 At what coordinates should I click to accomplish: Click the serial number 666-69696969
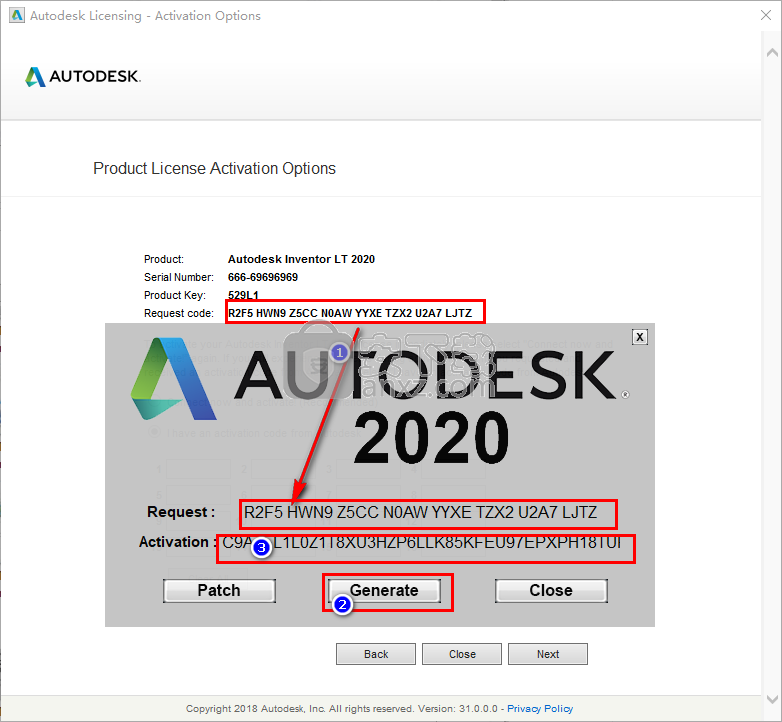pyautogui.click(x=263, y=277)
